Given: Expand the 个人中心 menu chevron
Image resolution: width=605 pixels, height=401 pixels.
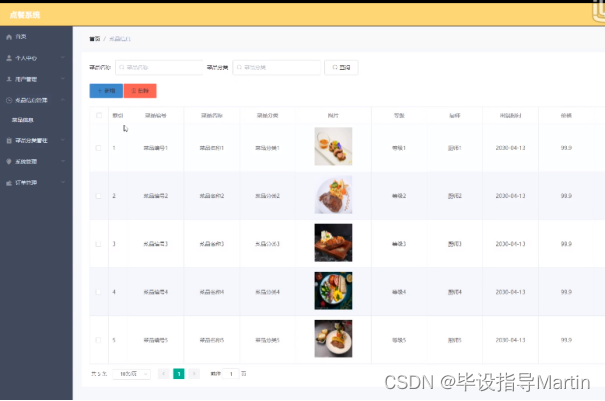Looking at the screenshot, I should pos(63,58).
